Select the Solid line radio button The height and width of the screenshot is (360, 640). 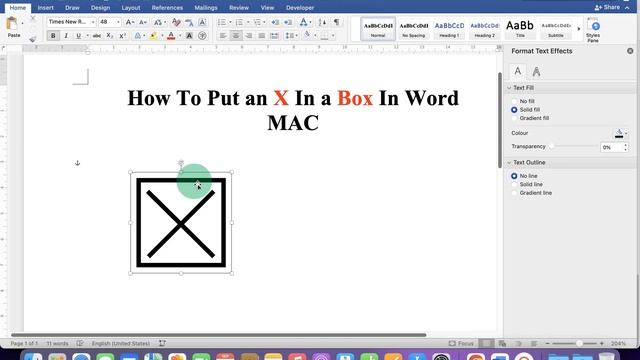pos(514,184)
